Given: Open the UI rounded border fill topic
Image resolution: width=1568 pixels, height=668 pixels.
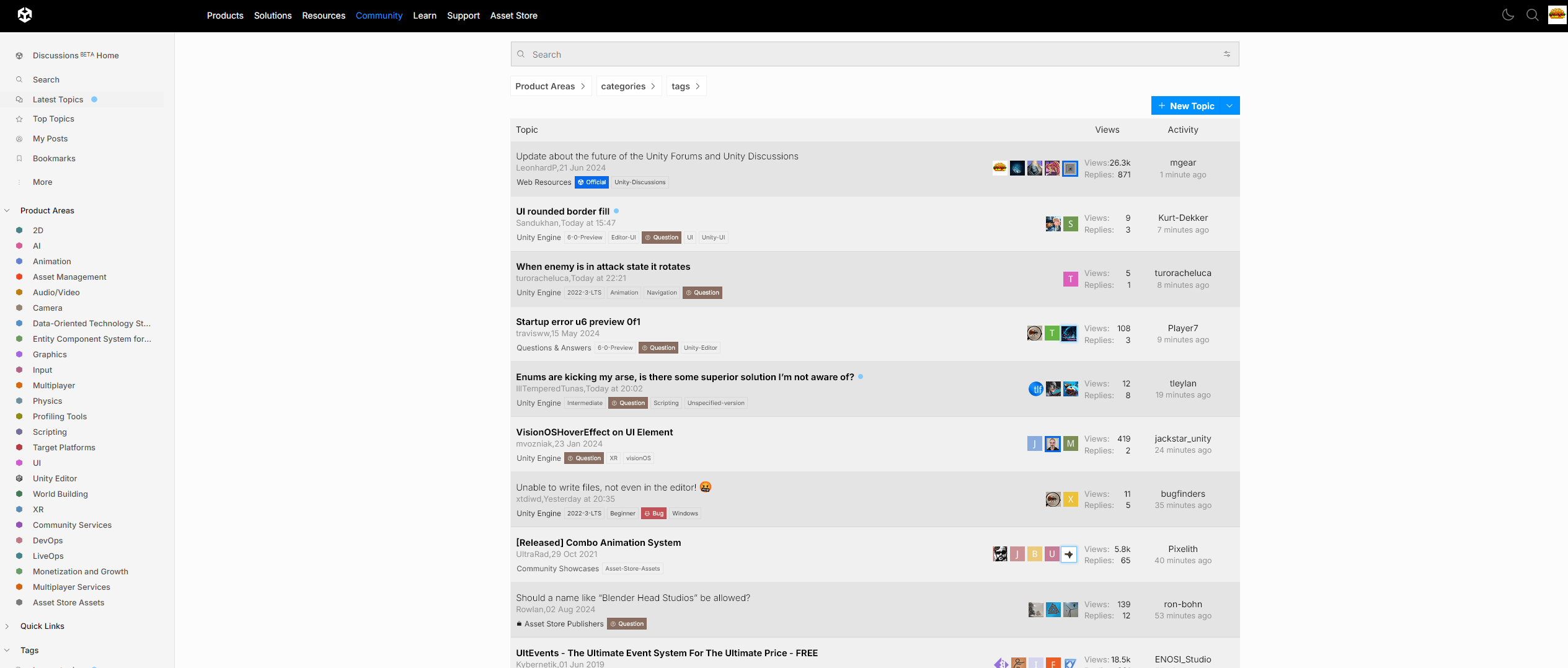Looking at the screenshot, I should pyautogui.click(x=562, y=212).
